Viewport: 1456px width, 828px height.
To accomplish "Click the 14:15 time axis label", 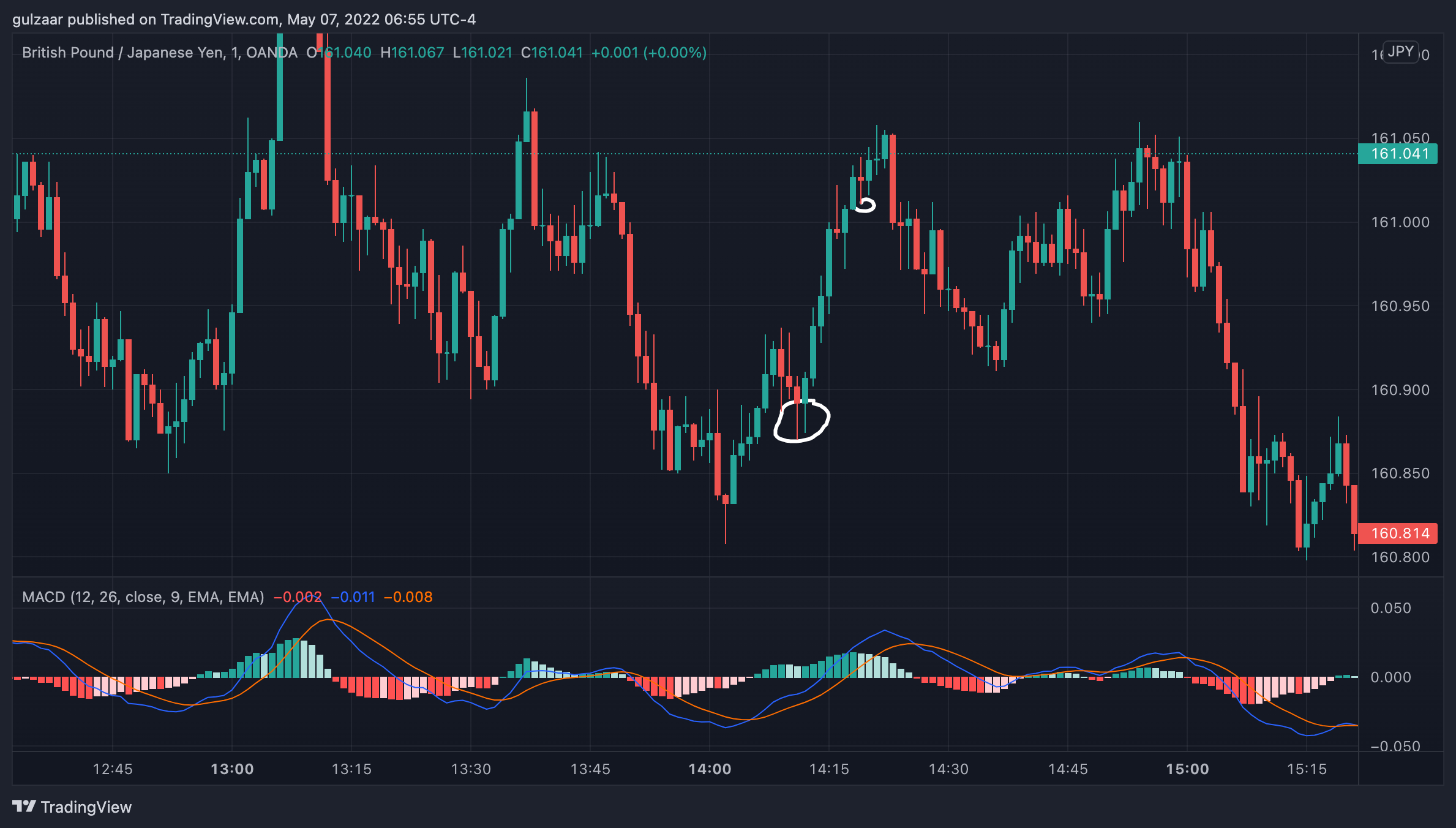I will 829,769.
